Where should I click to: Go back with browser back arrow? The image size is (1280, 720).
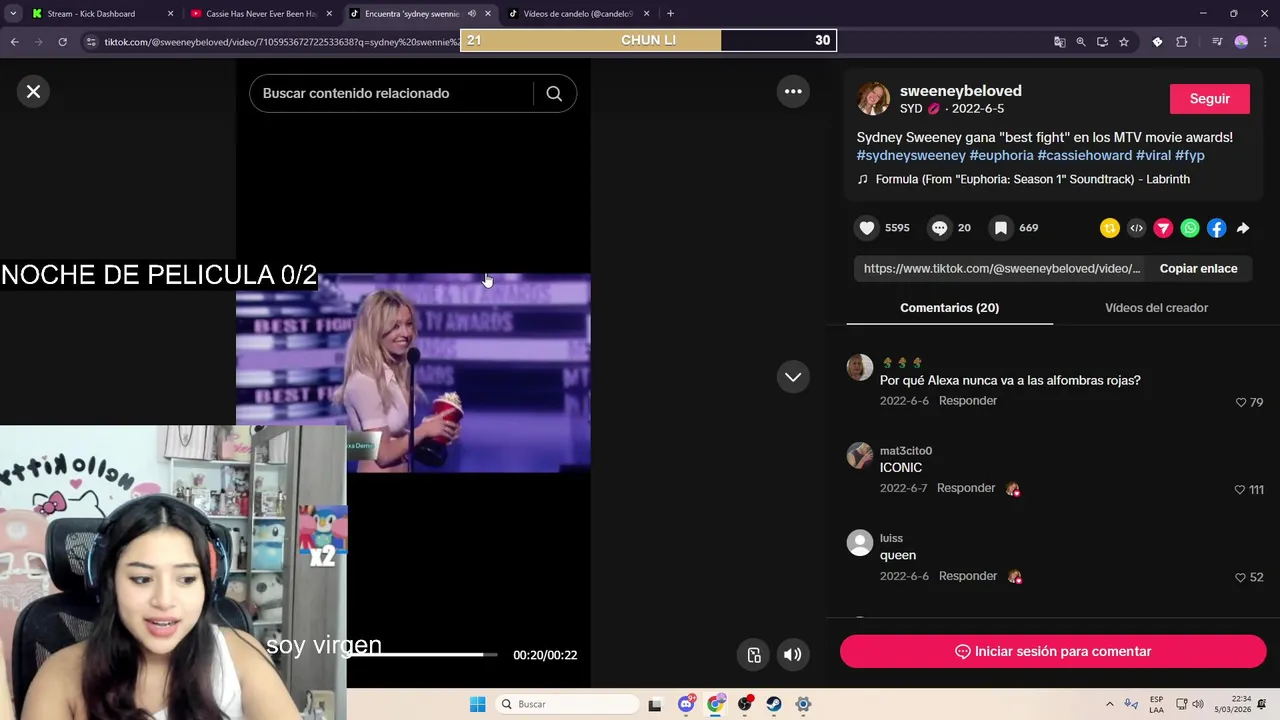point(14,42)
